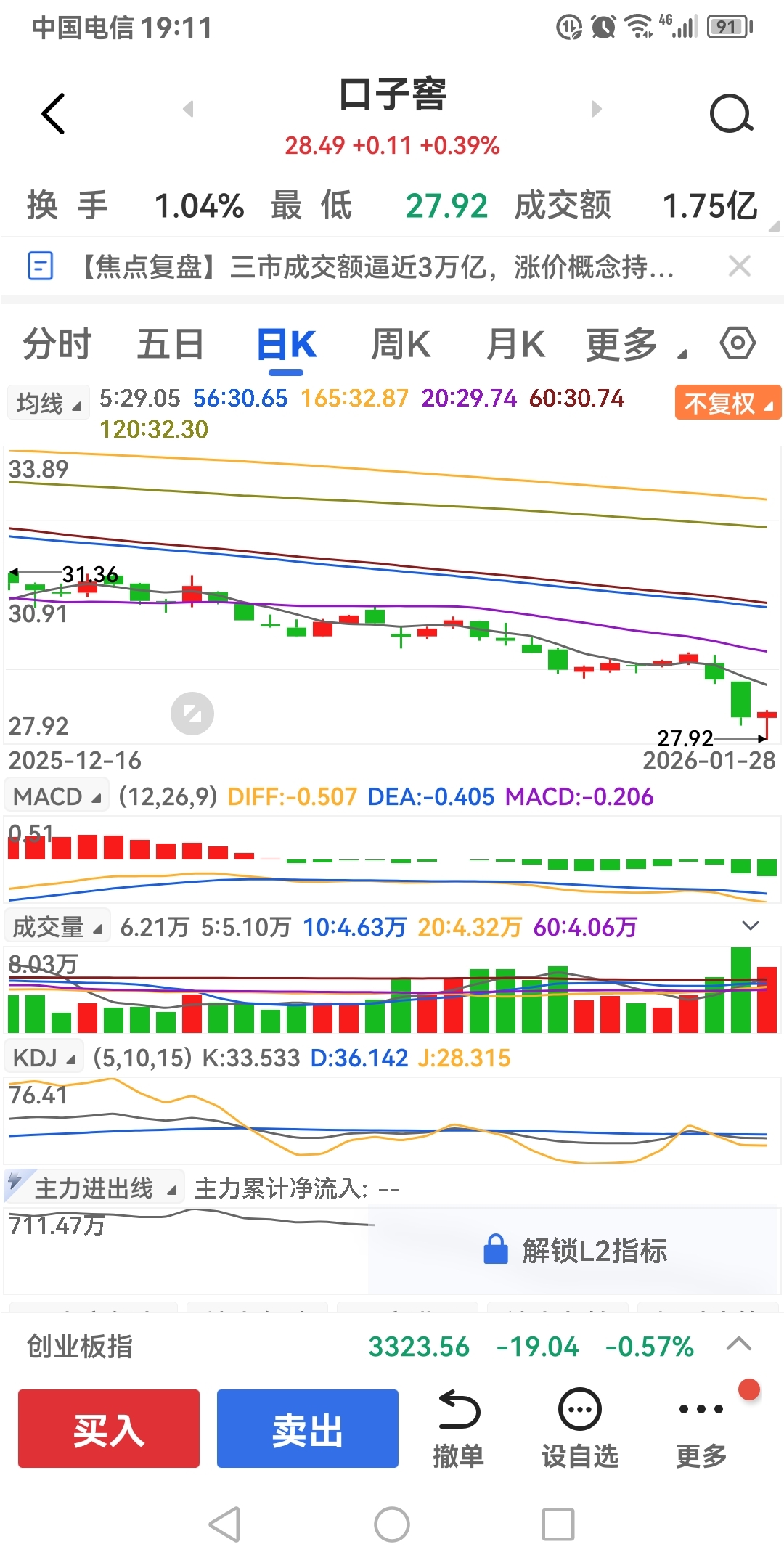
Task: Tap the lock icon for L2 indicators
Action: point(496,1249)
